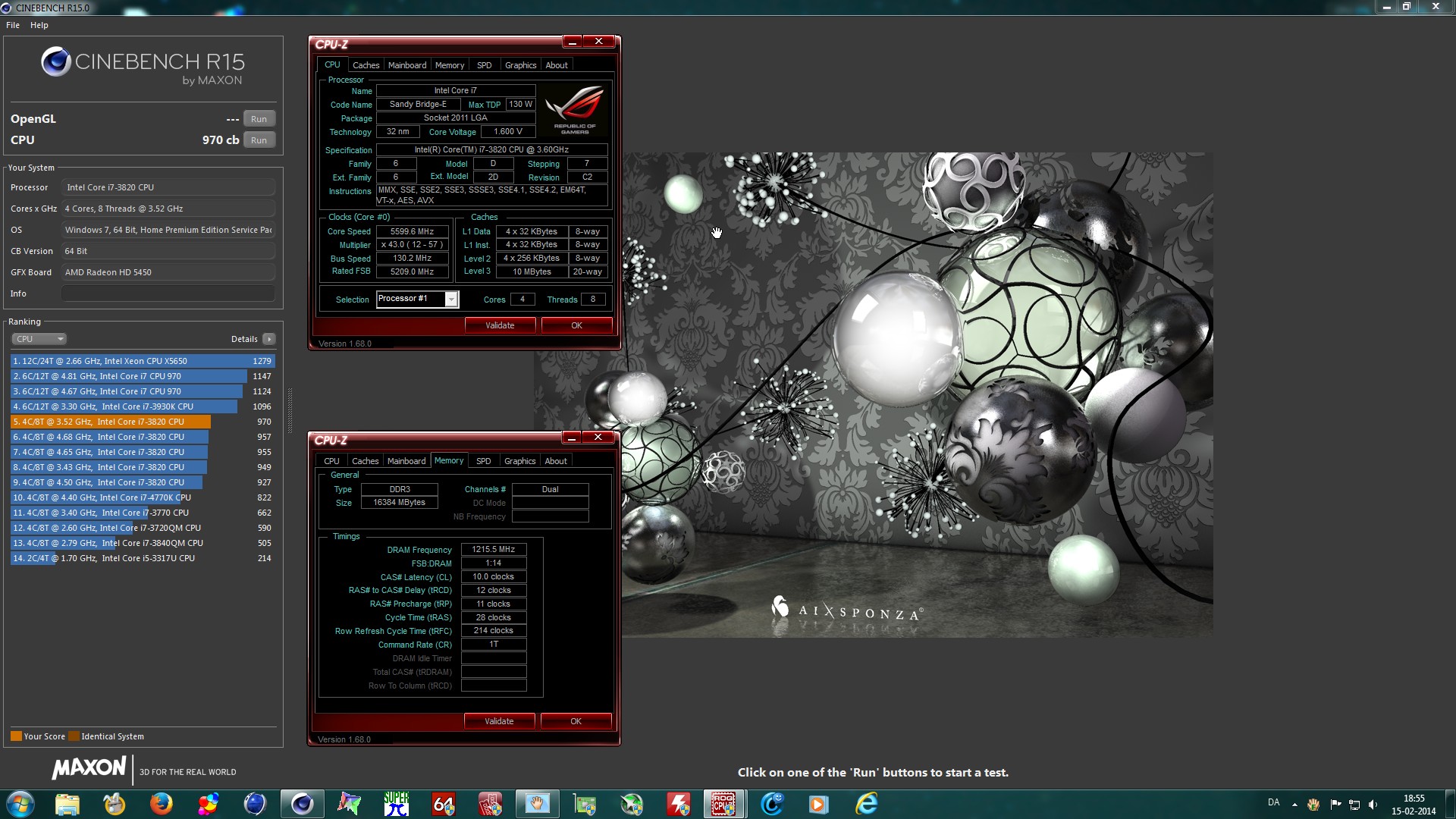Run the CPU benchmark

[x=259, y=140]
